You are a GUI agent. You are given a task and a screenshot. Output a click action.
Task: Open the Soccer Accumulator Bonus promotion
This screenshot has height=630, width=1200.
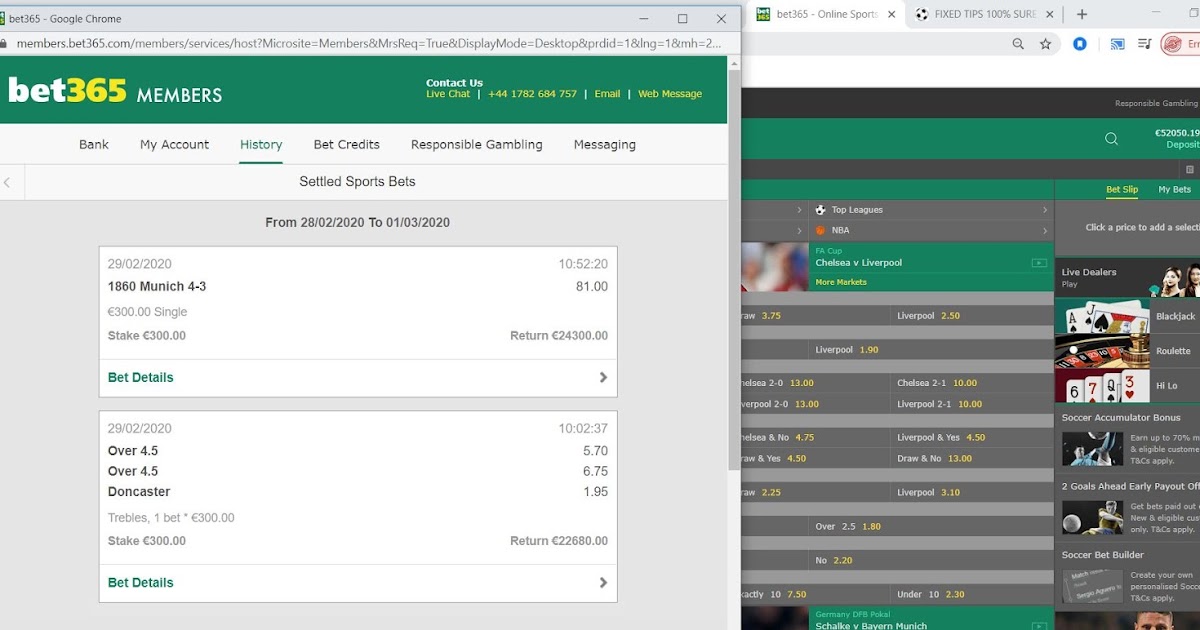click(1128, 440)
